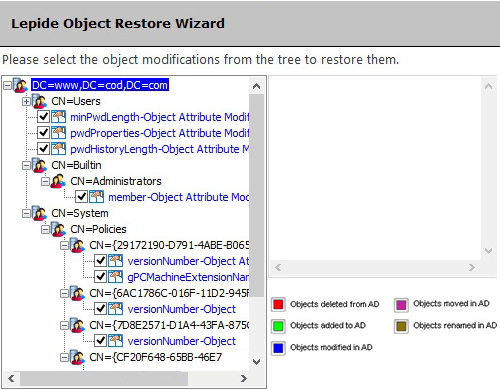Click the icon beside CN={6AC1786C-016F policy

(x=77, y=293)
